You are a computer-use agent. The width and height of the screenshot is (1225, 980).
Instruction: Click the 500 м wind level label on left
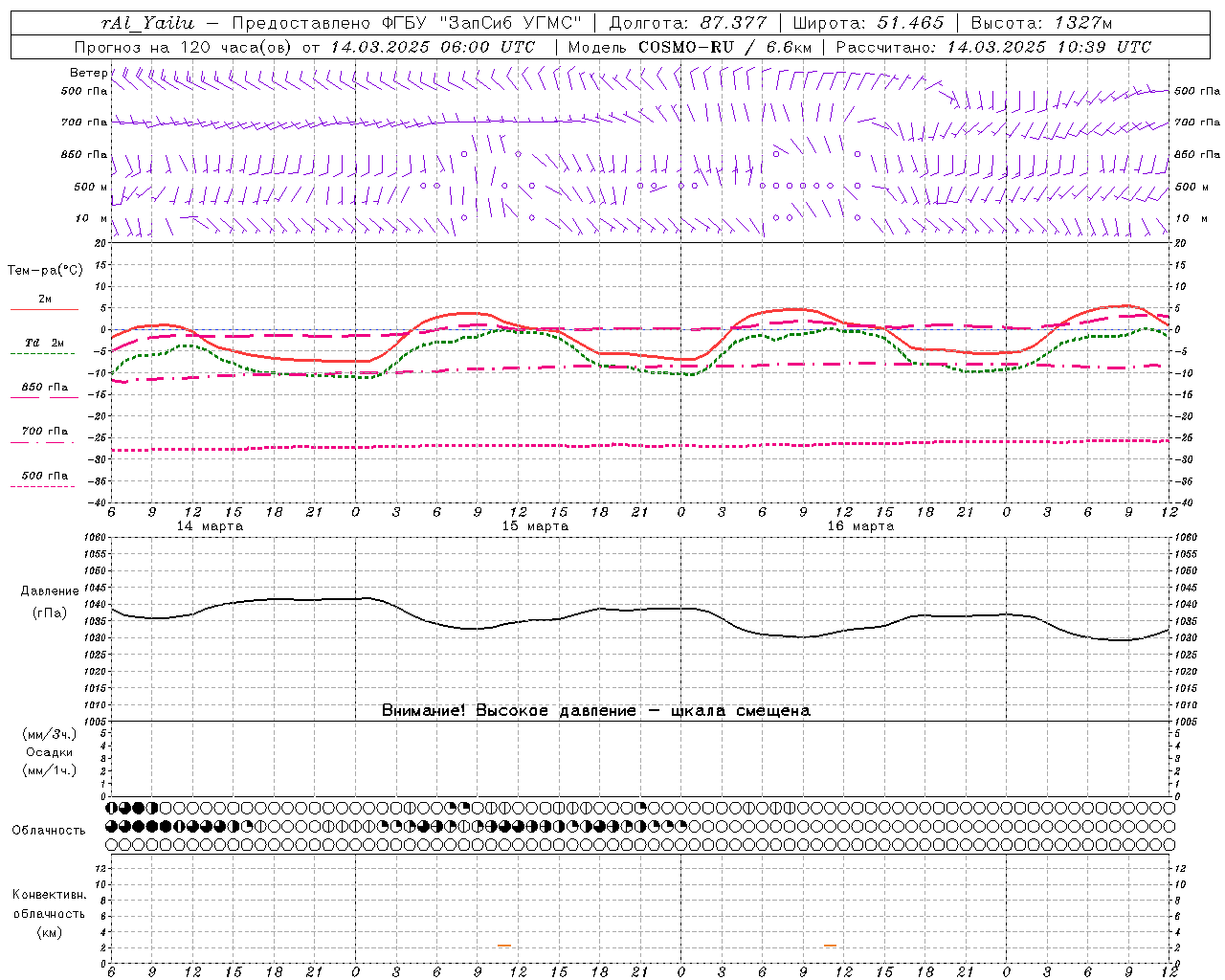coord(92,187)
